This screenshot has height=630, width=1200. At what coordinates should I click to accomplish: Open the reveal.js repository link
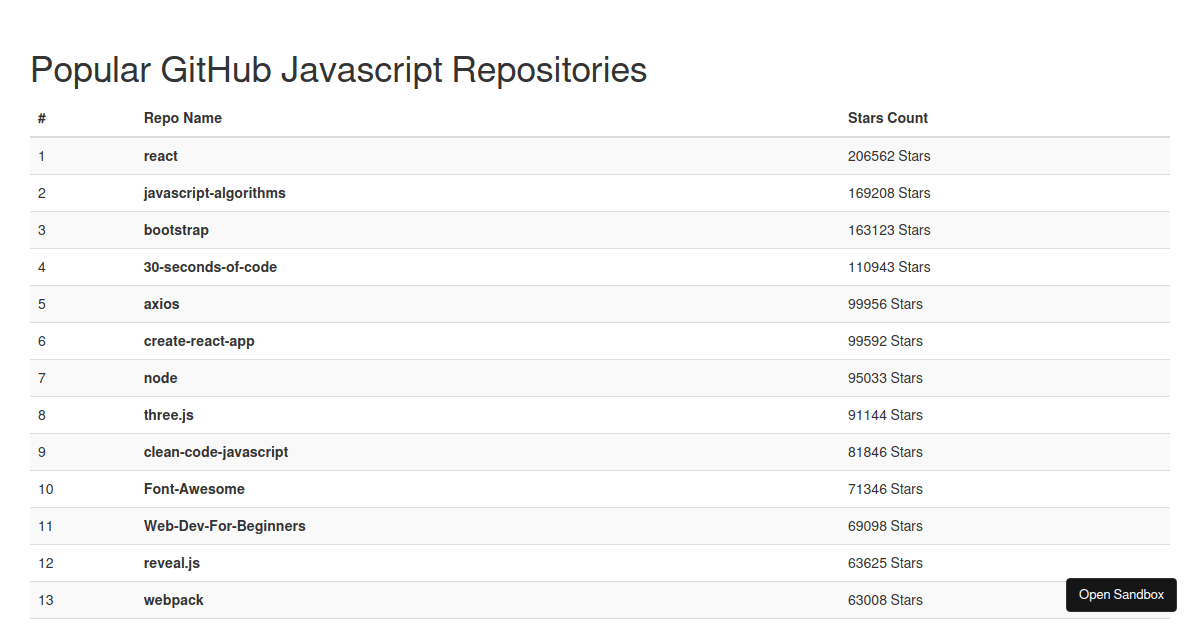pyautogui.click(x=171, y=563)
